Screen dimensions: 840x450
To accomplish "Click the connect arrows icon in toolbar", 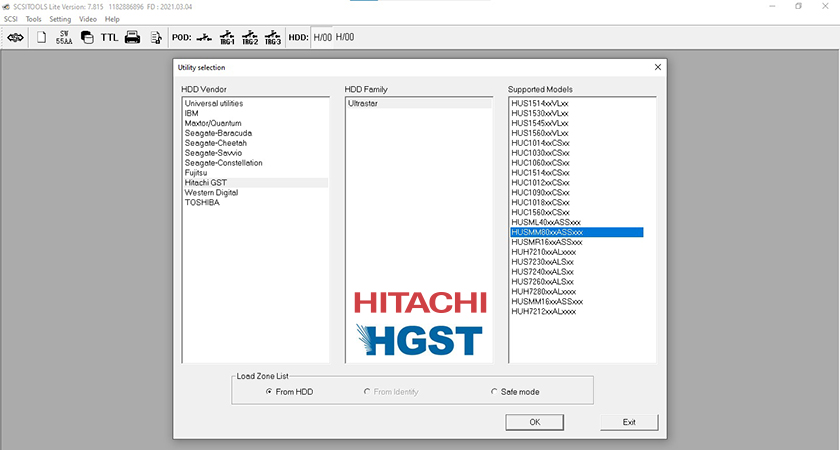I will [16, 38].
